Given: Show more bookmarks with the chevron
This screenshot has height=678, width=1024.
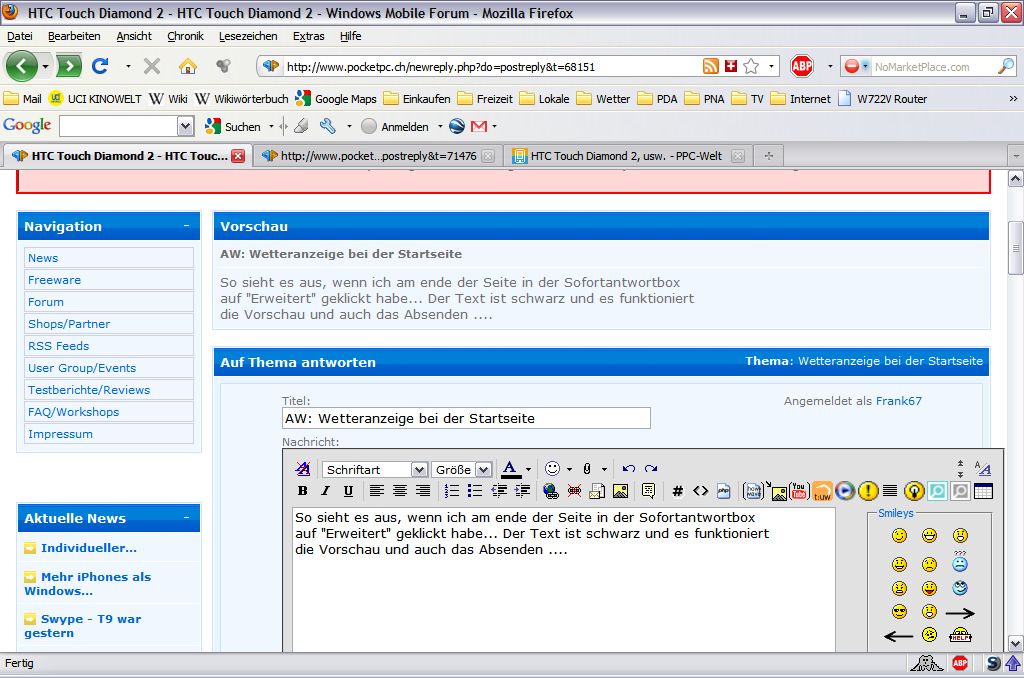Looking at the screenshot, I should point(1013,99).
